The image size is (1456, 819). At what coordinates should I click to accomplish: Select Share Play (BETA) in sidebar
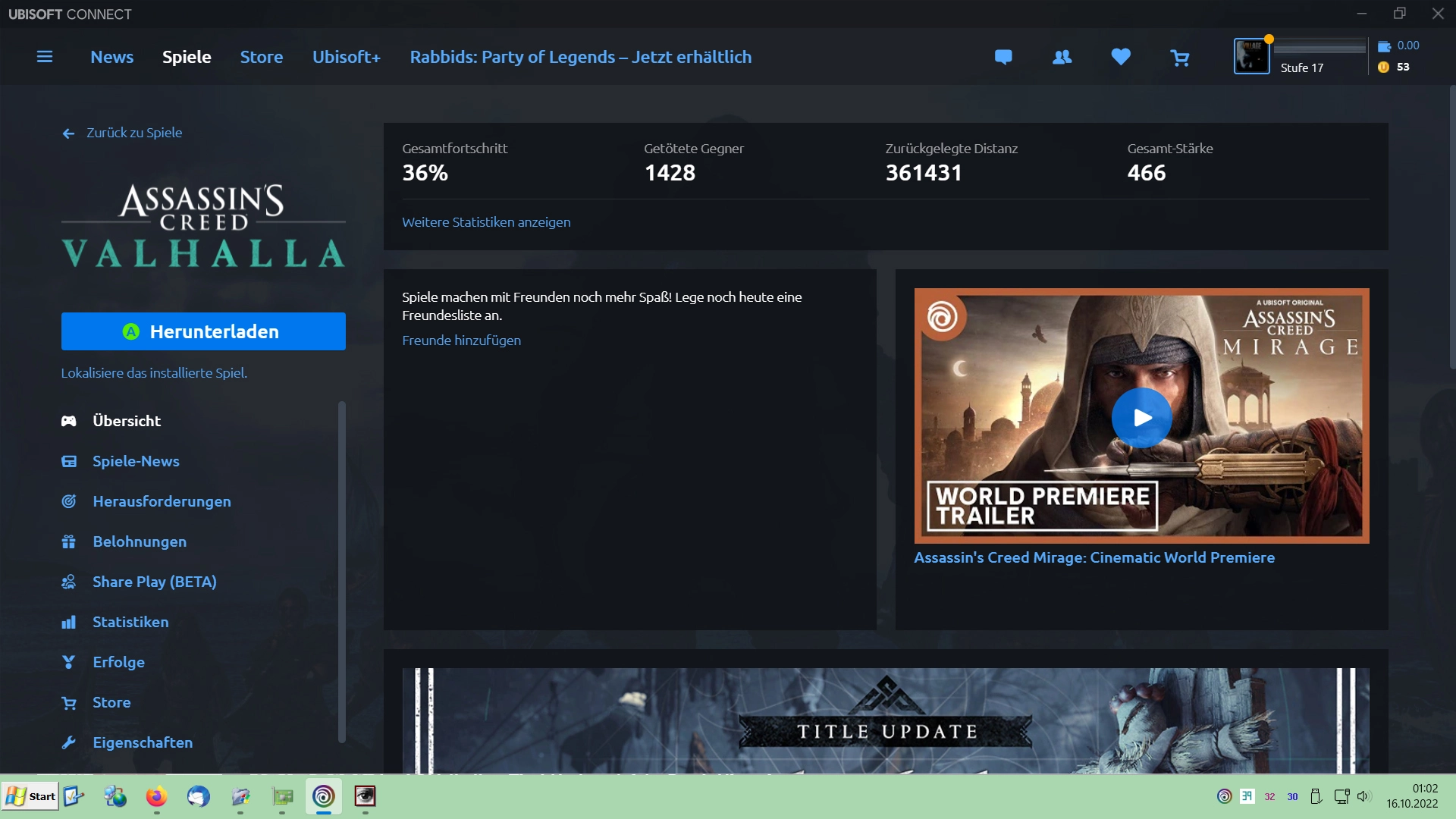(155, 582)
